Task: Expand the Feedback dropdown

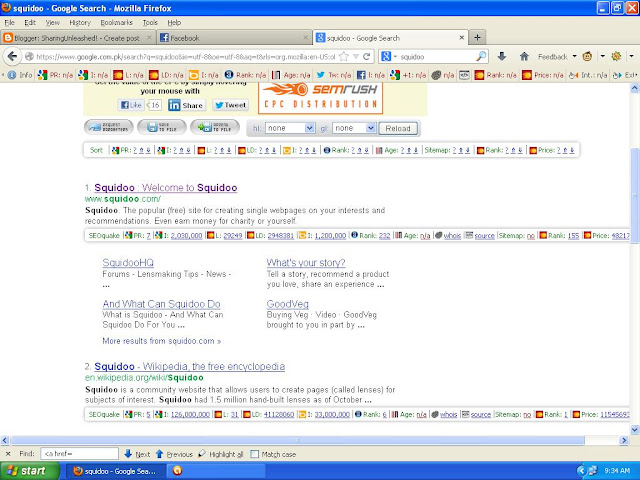Action: [574, 56]
